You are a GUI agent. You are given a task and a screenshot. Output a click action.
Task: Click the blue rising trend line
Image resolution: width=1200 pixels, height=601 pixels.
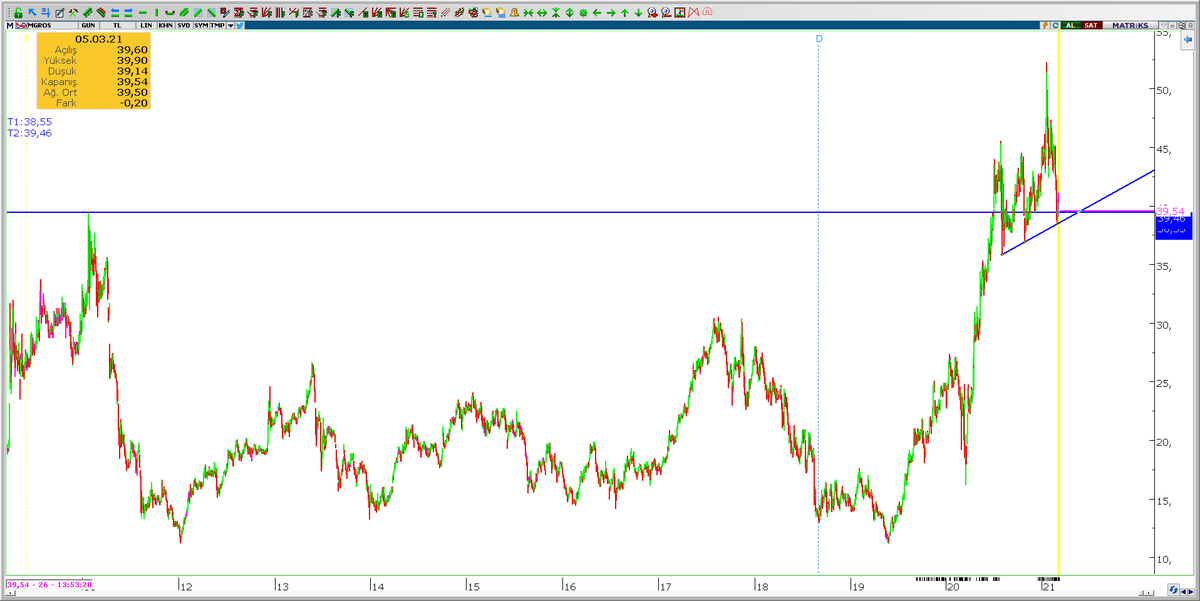tap(1077, 213)
